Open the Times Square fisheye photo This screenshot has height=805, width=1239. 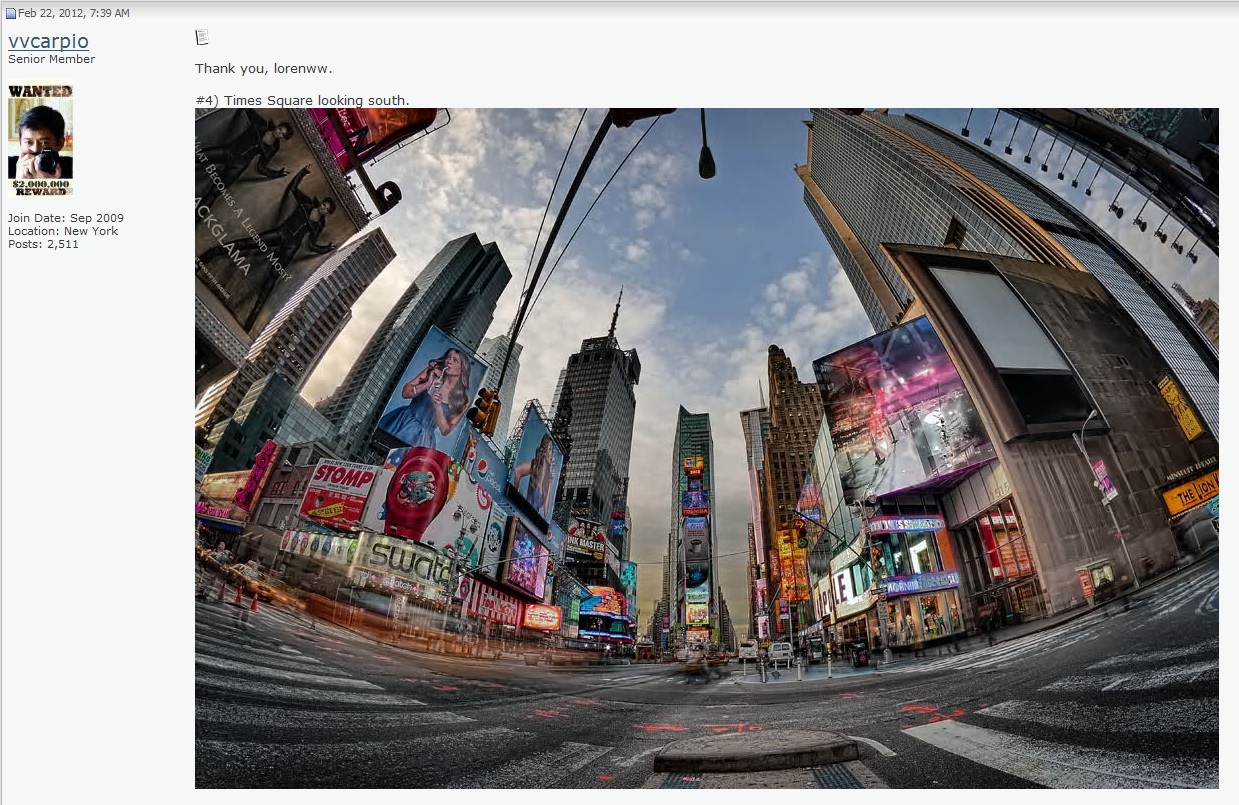pos(707,448)
